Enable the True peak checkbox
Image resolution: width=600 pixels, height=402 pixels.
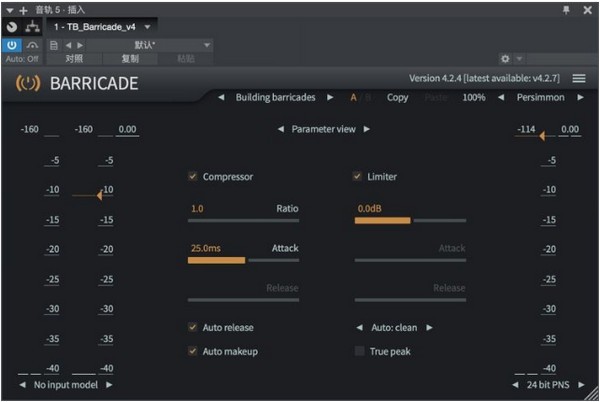(x=360, y=351)
